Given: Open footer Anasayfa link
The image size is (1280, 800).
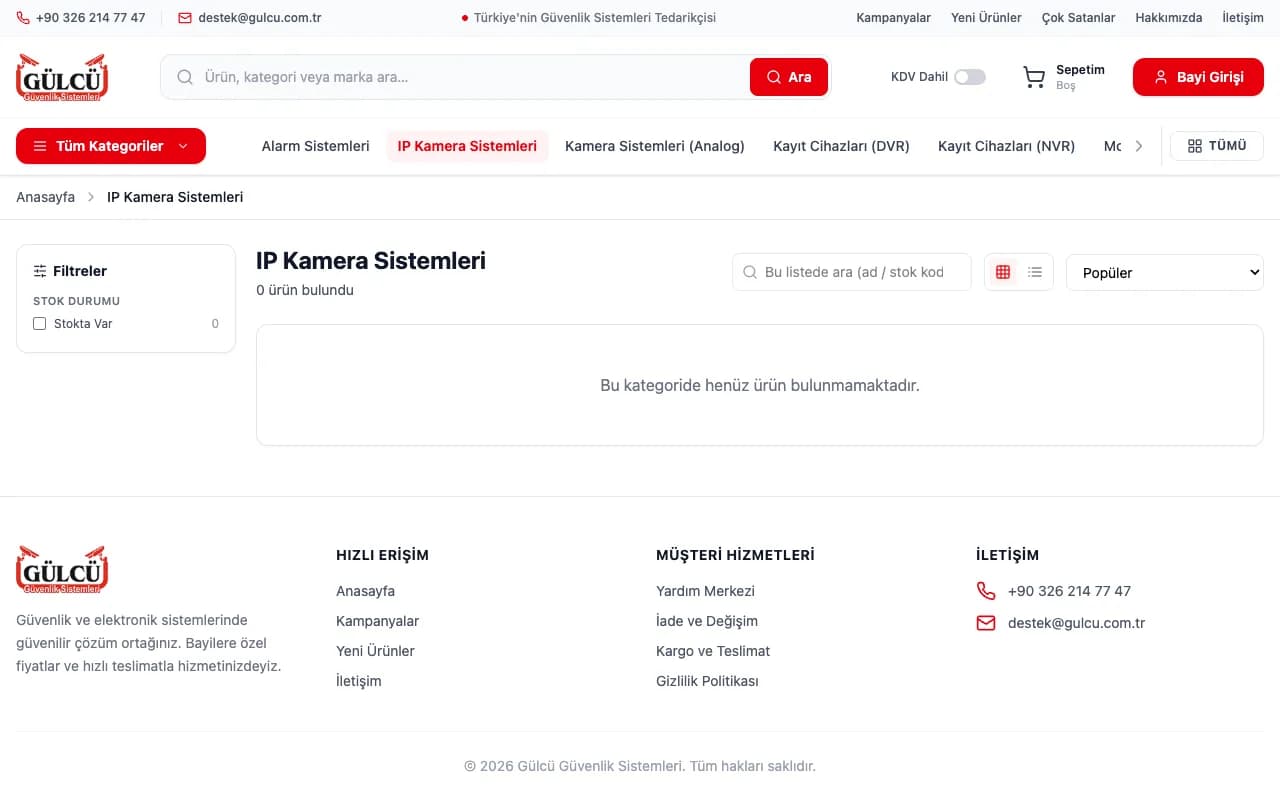Looking at the screenshot, I should coord(365,591).
